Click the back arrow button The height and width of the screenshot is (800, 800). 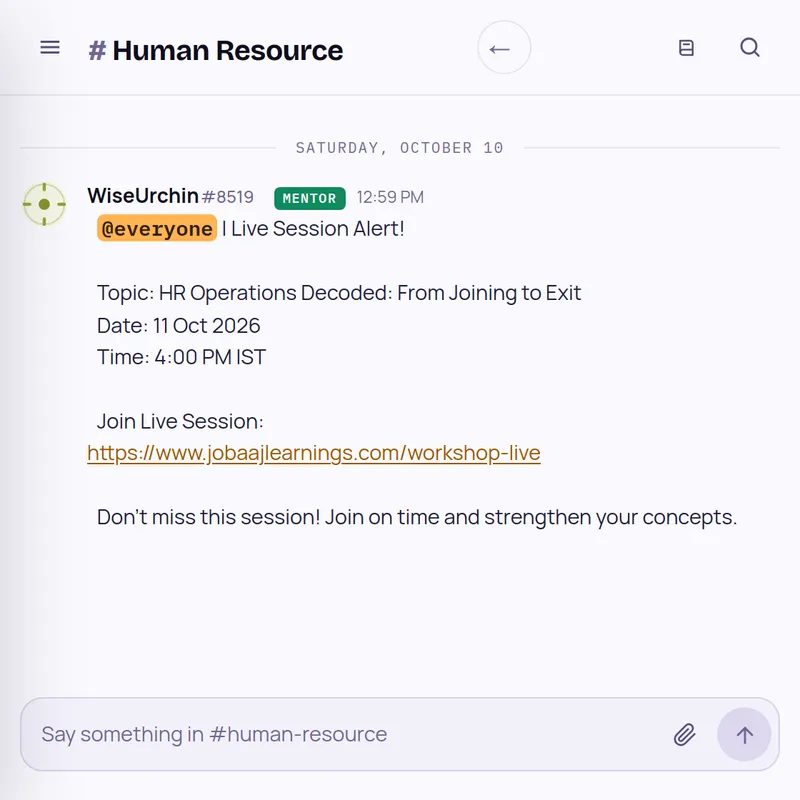504,48
